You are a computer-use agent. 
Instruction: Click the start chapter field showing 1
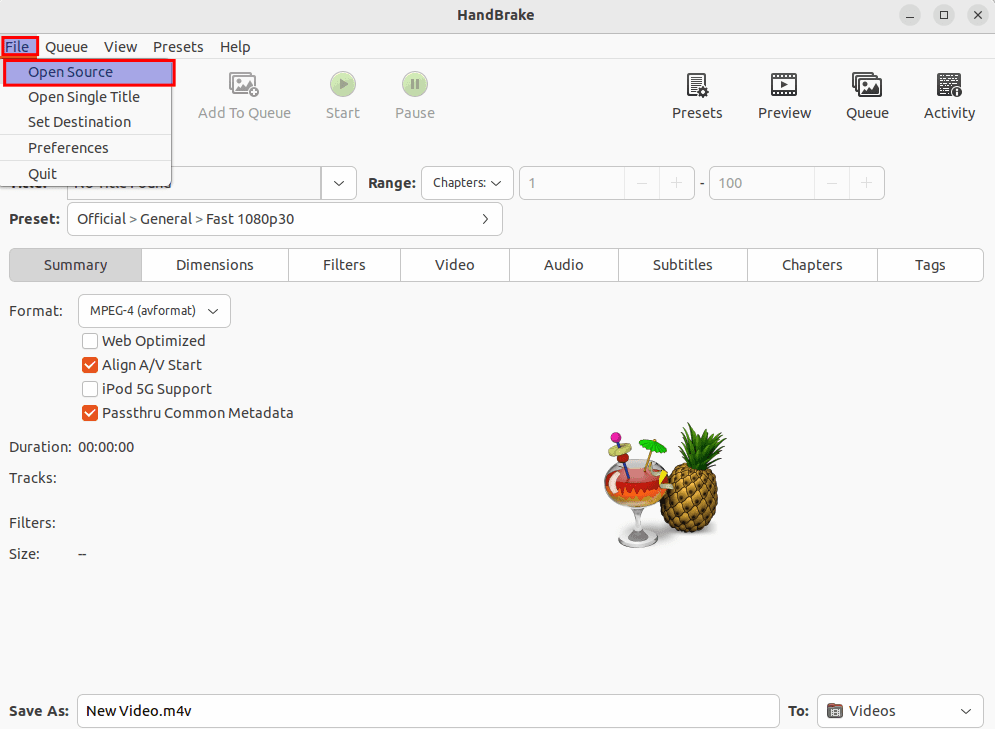coord(572,183)
